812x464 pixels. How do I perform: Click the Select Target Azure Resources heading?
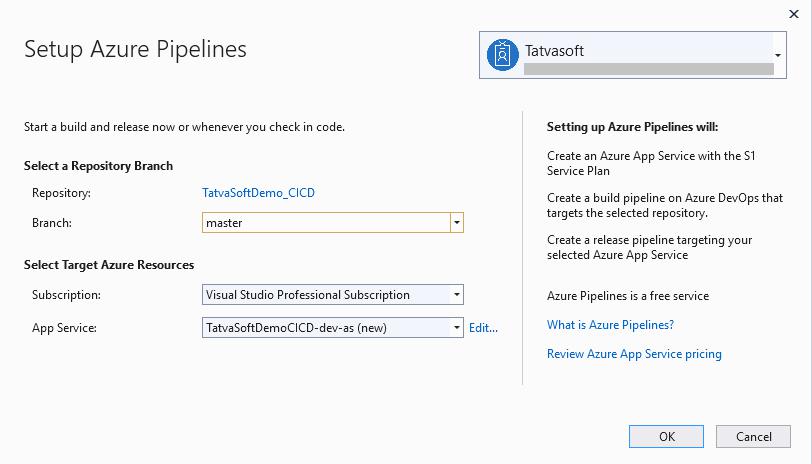109,265
